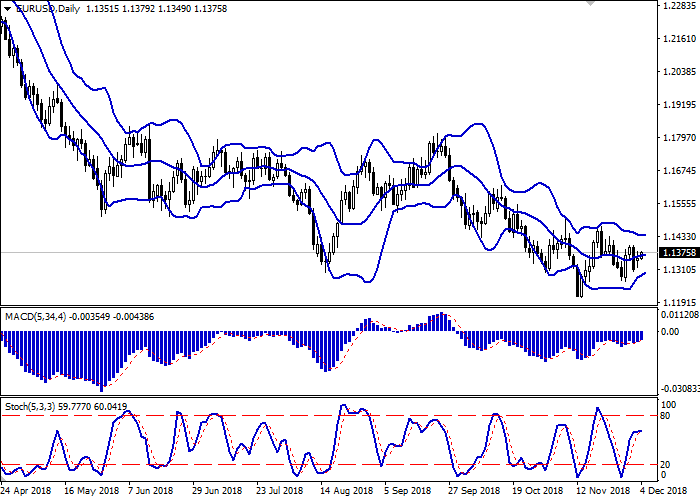Image resolution: width=700 pixels, height=500 pixels.
Task: Select the Stochastic level 80 label
Action: (665, 416)
